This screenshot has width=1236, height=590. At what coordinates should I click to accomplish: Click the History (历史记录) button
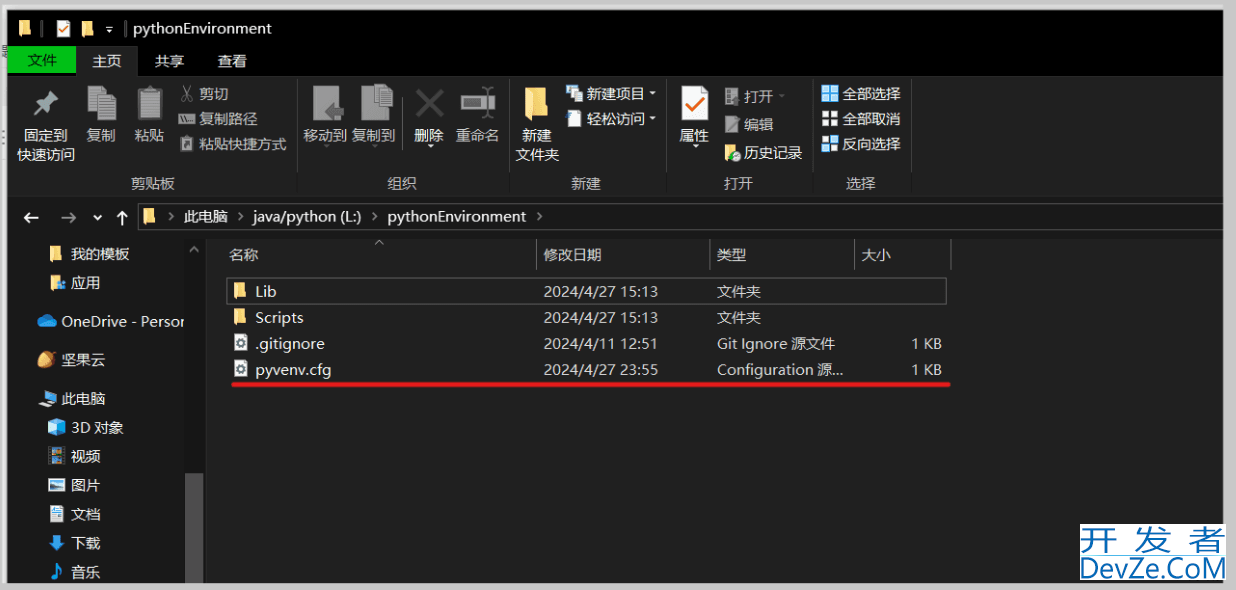click(x=763, y=153)
